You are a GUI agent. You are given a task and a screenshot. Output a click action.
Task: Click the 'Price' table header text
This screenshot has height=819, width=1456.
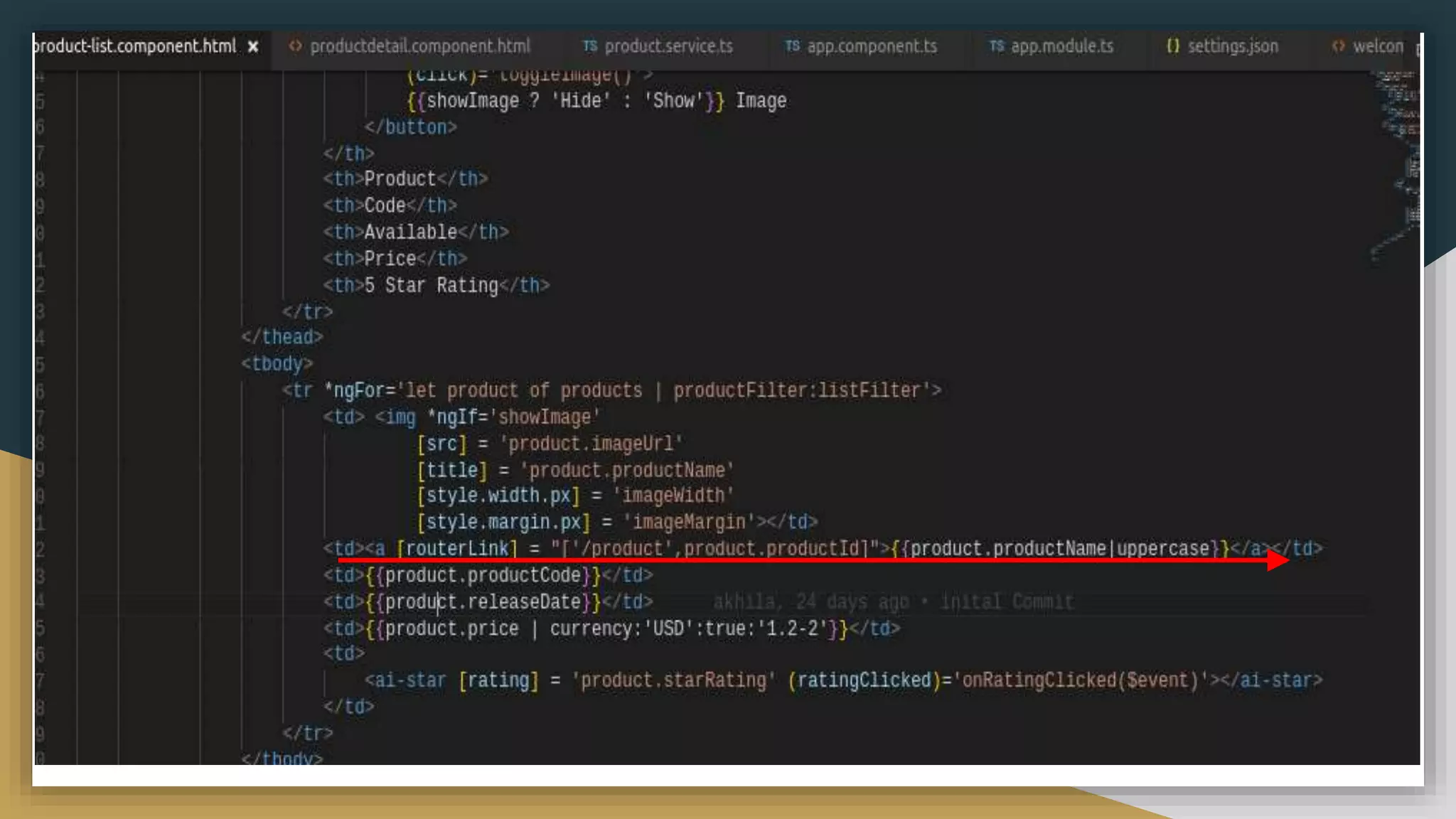click(x=390, y=259)
